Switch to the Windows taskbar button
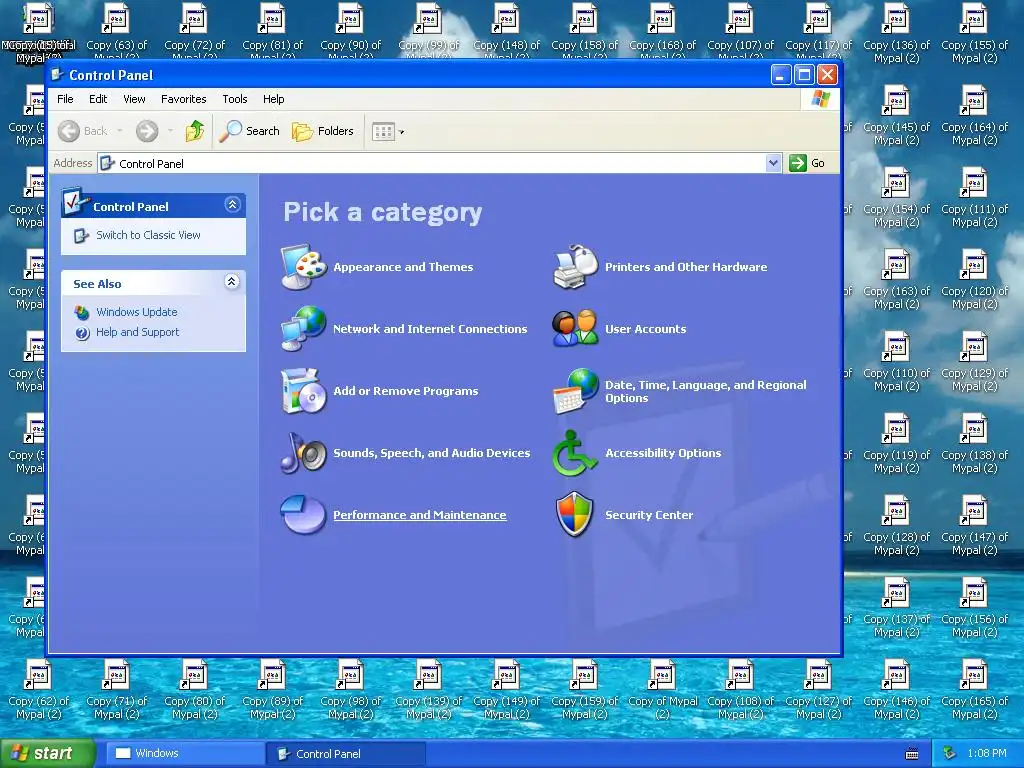Image resolution: width=1024 pixels, height=768 pixels. click(x=185, y=754)
